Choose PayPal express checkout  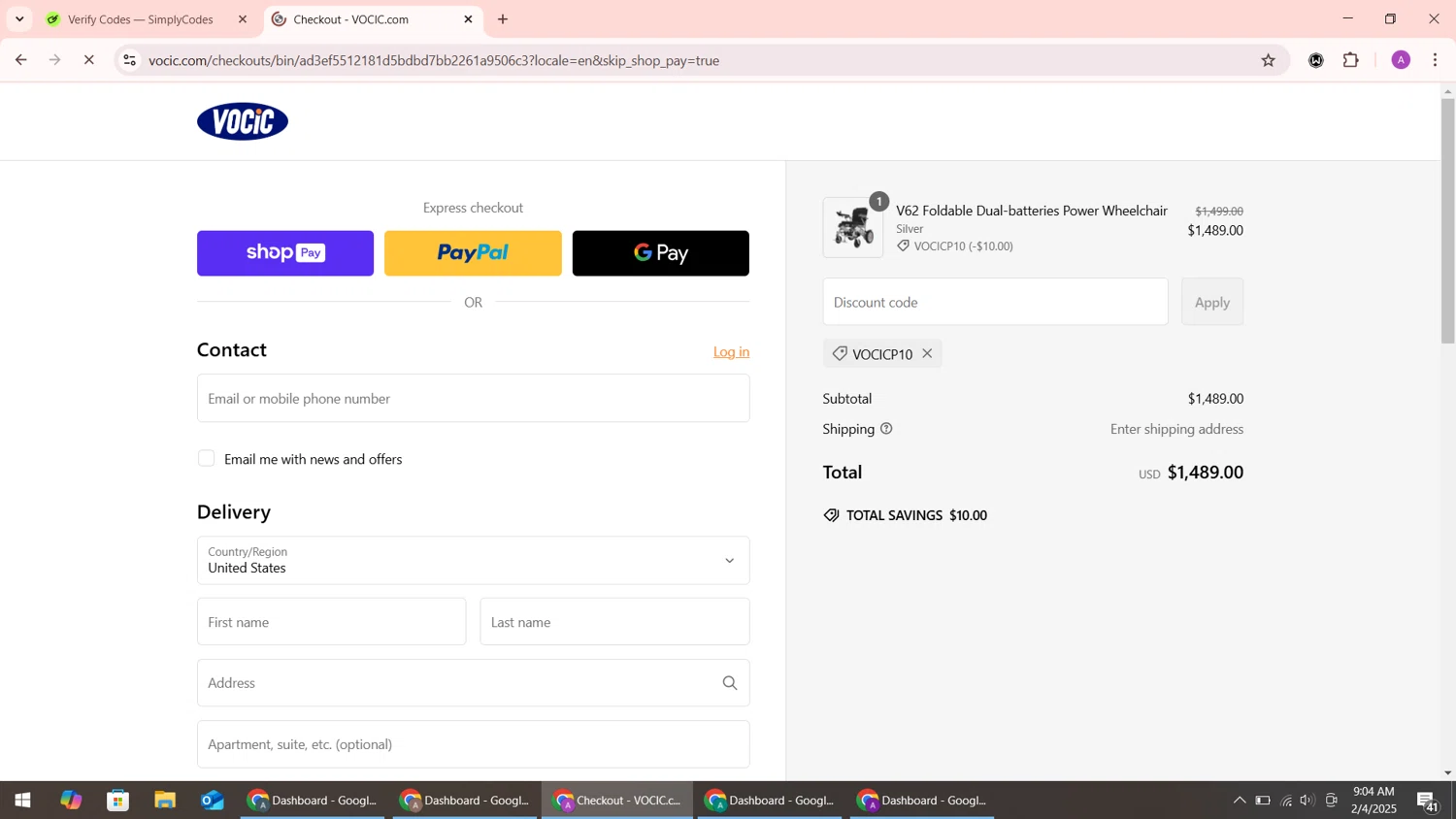tap(473, 253)
